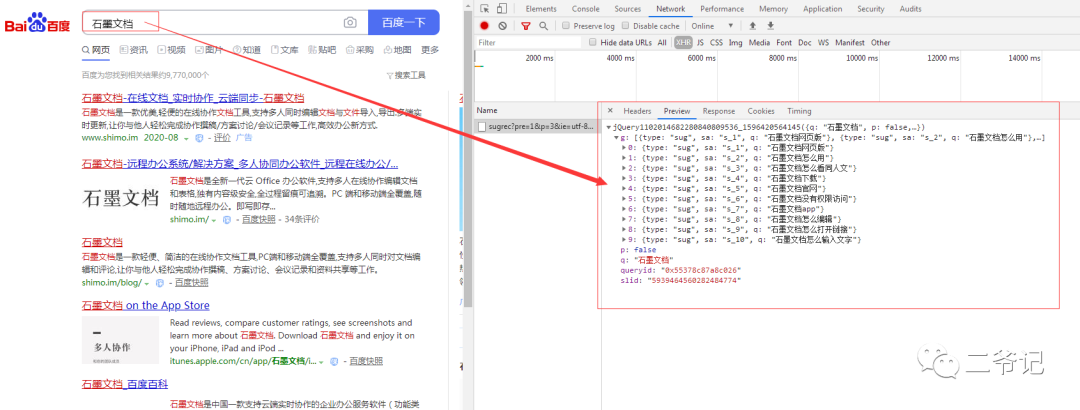Switch to the Elements panel
Screen dimensions: 1080x410
[541, 9]
